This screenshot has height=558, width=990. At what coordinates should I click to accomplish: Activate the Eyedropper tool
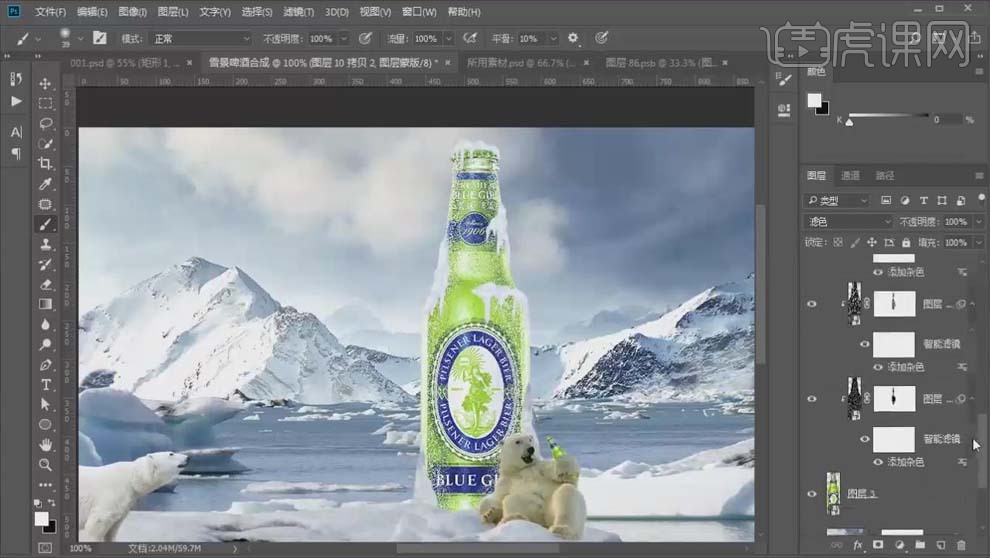point(46,184)
